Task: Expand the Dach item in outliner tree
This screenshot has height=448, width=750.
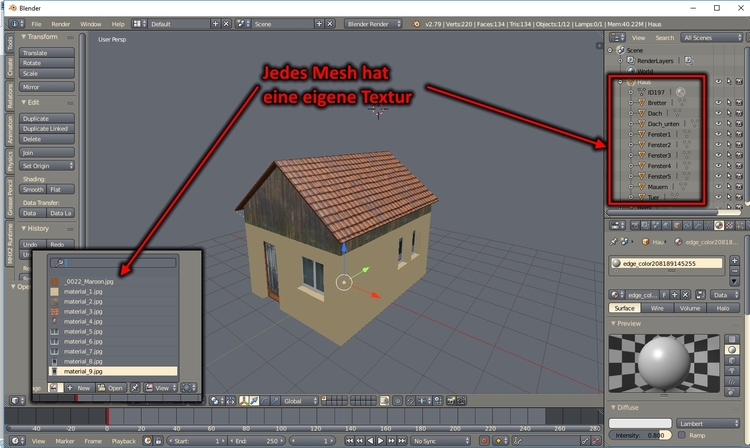Action: tap(631, 113)
